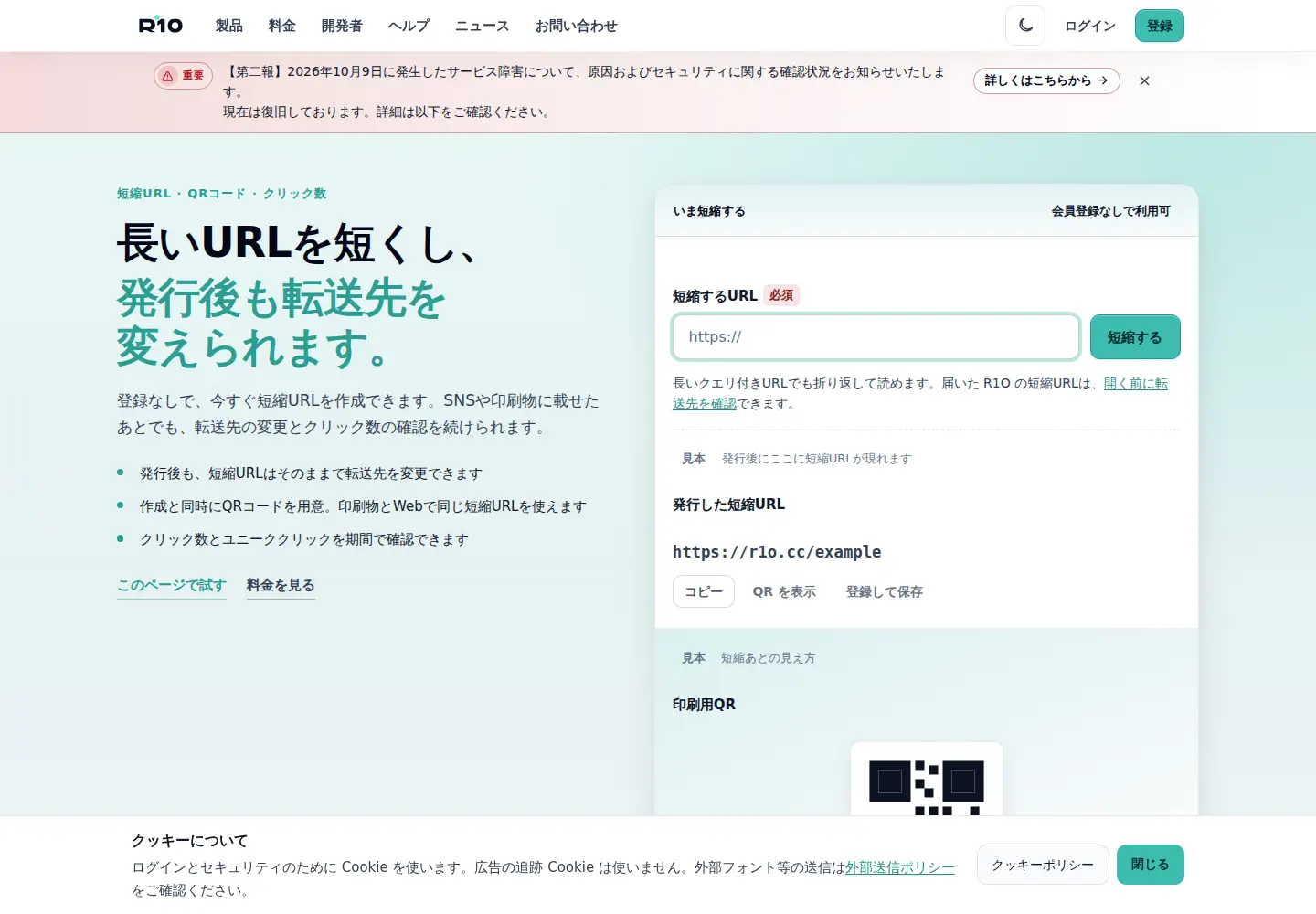Open the クッキーポリシー button

(1043, 865)
